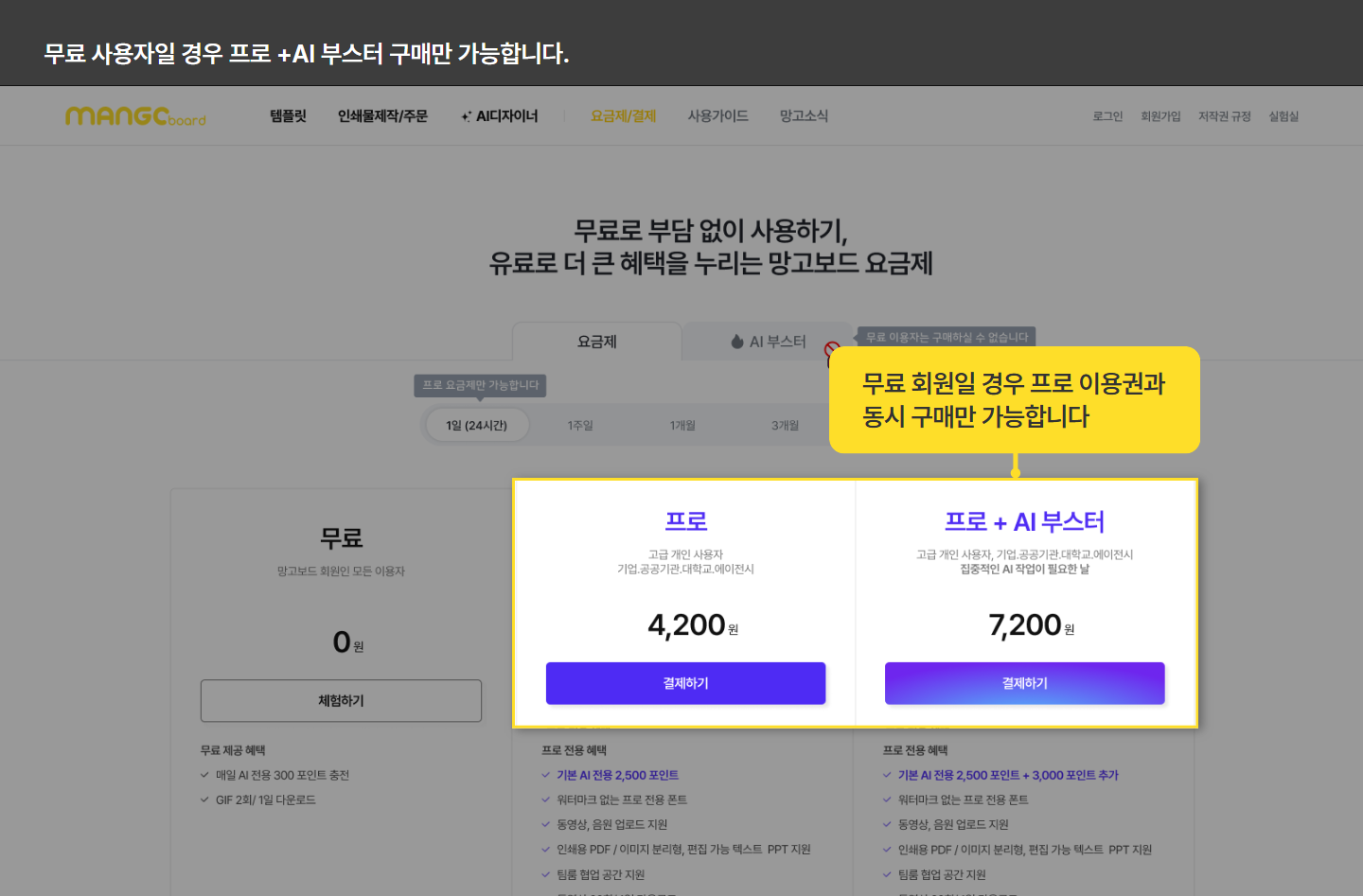
Task: Click 무료 제공 혜택 heading
Action: point(233,750)
